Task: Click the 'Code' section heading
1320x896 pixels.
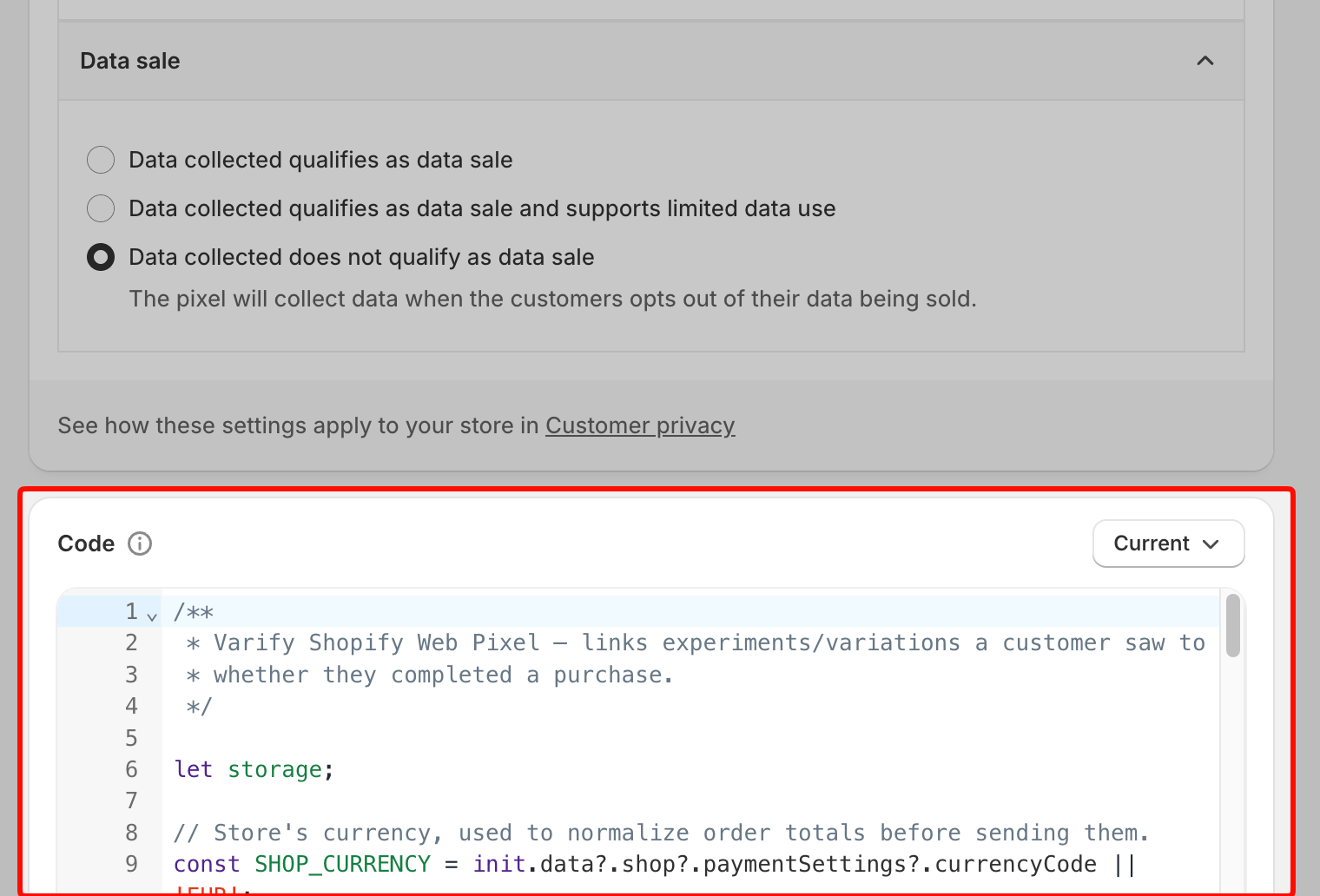Action: coord(86,544)
